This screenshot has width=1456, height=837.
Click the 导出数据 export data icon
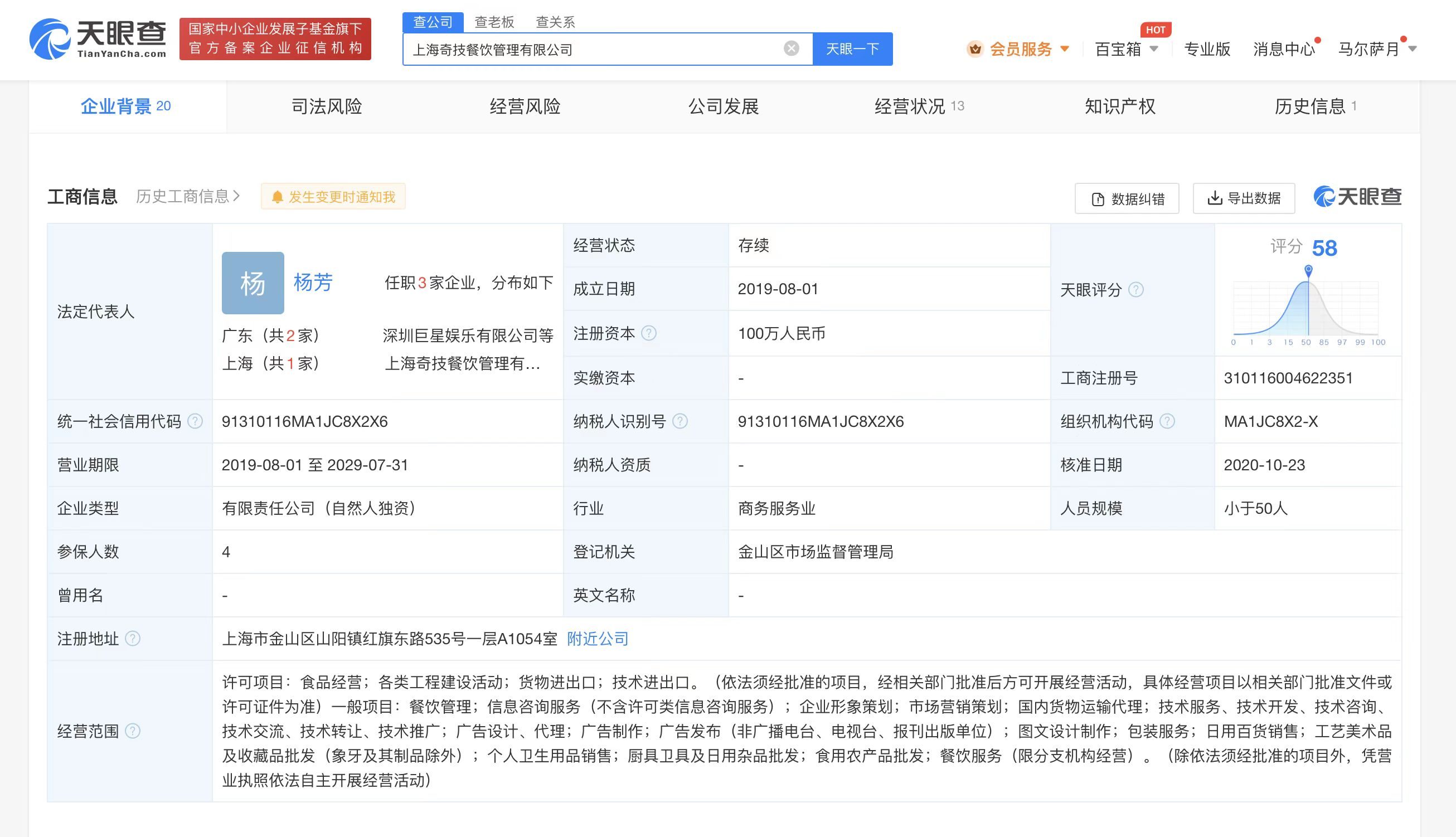coord(1215,198)
